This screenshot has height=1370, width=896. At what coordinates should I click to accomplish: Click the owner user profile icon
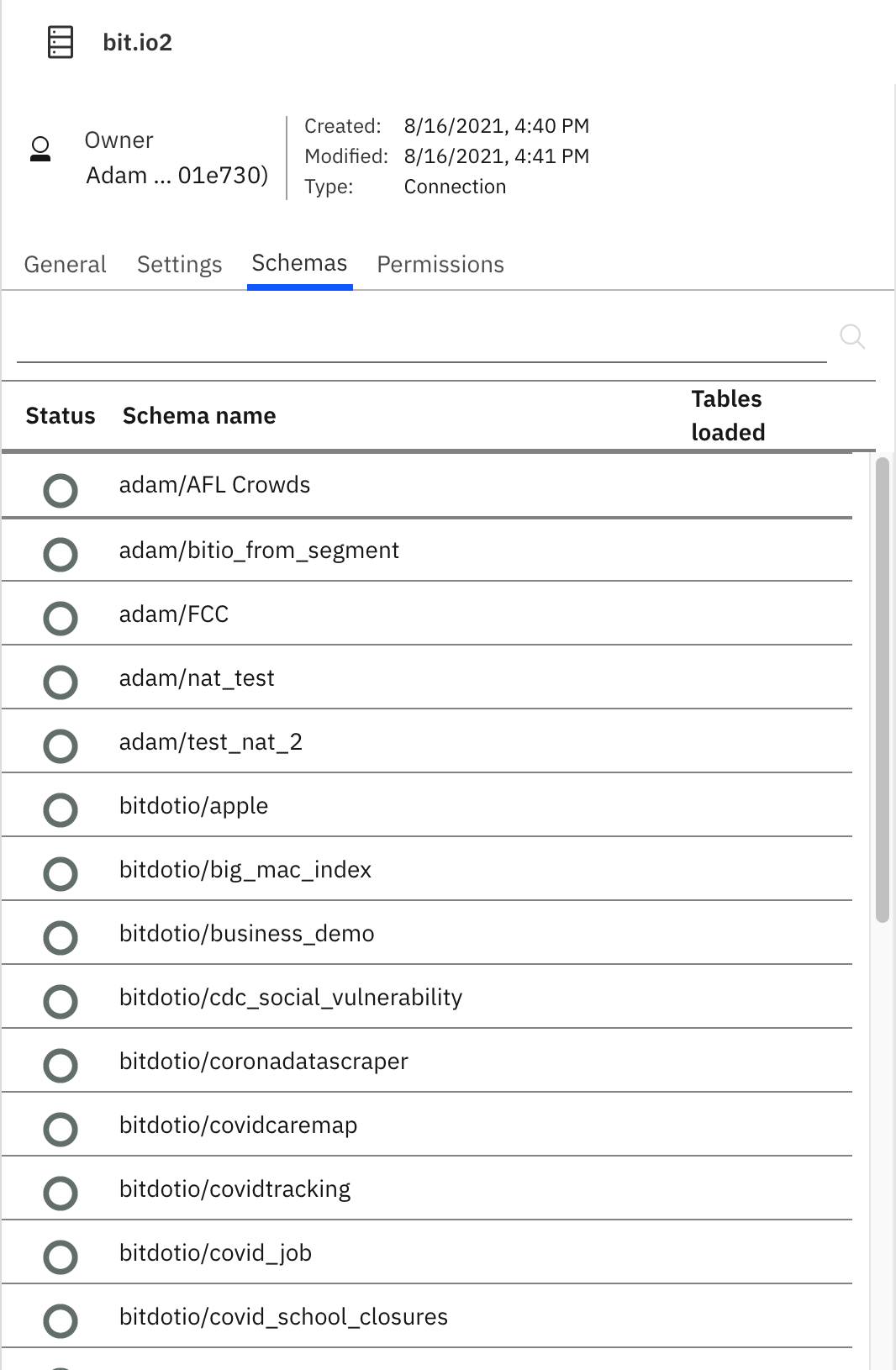pyautogui.click(x=40, y=149)
